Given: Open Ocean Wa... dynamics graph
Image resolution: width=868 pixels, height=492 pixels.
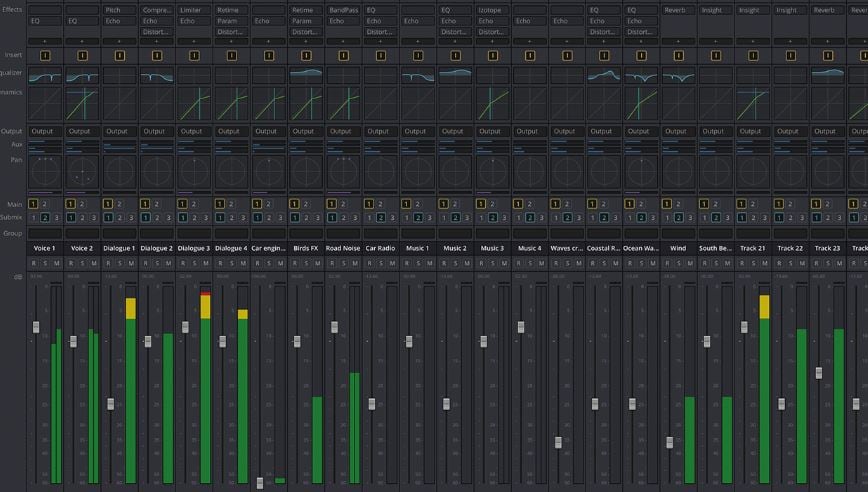Looking at the screenshot, I should 641,103.
